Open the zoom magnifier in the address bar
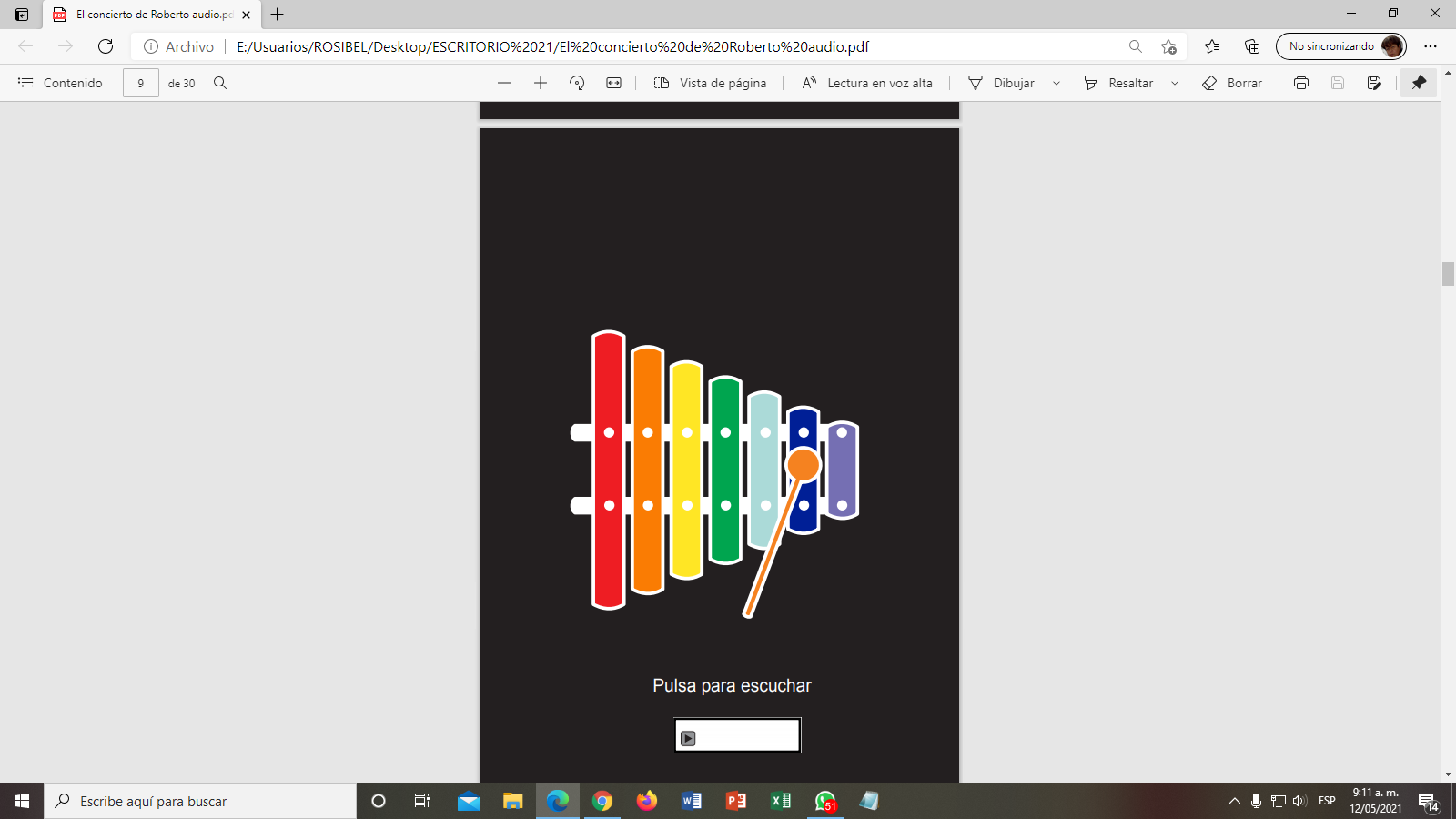Image resolution: width=1456 pixels, height=819 pixels. 1136,46
